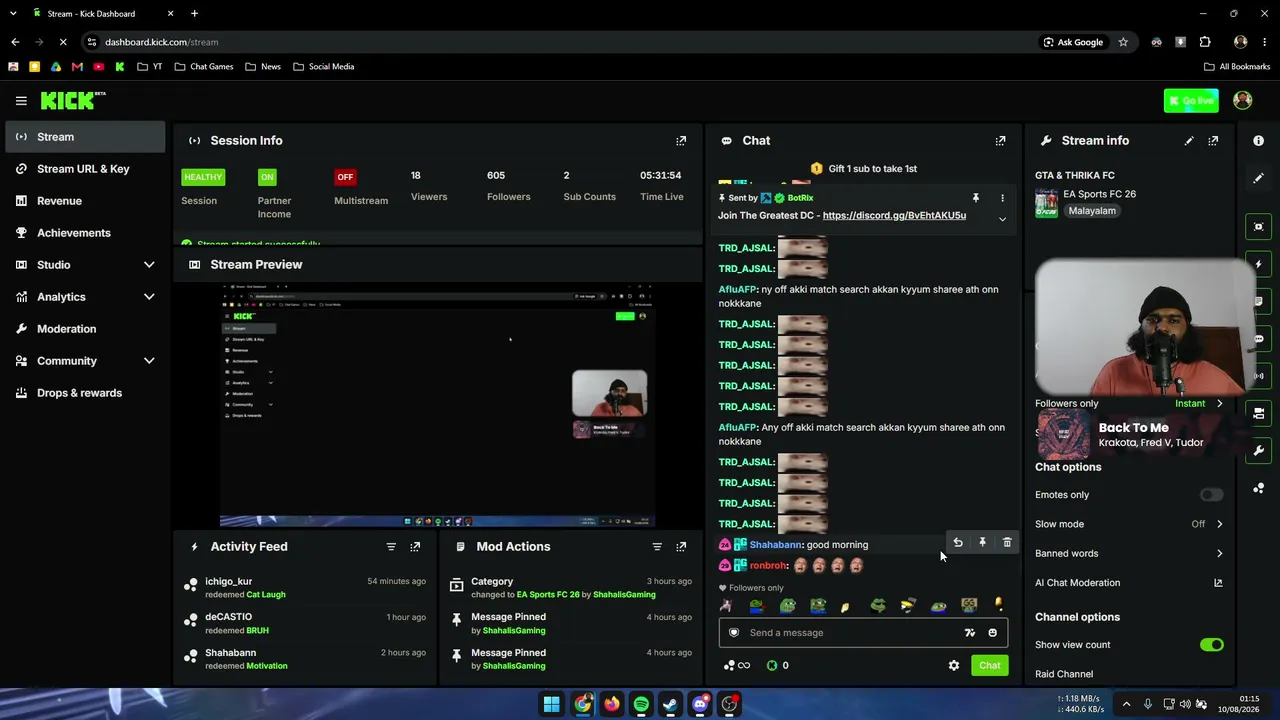Click the Malayalam language tag
The image size is (1280, 720).
[x=1092, y=211]
